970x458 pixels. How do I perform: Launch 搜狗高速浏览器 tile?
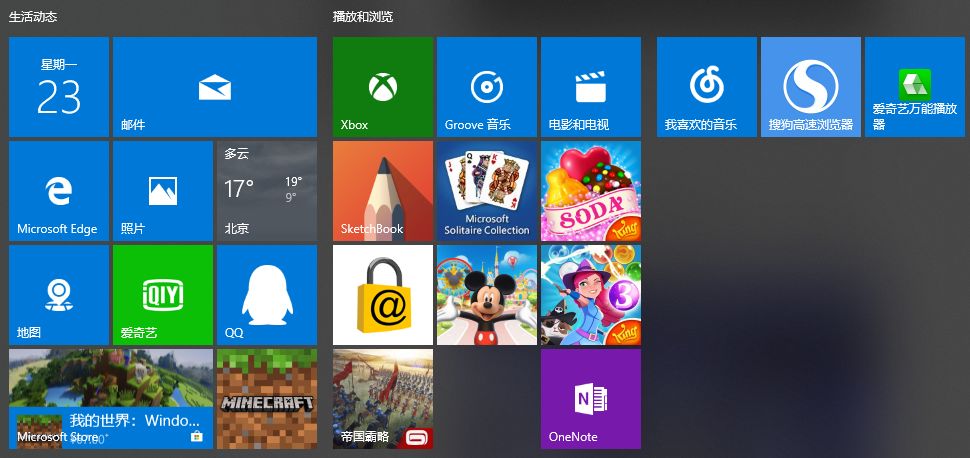(x=811, y=87)
